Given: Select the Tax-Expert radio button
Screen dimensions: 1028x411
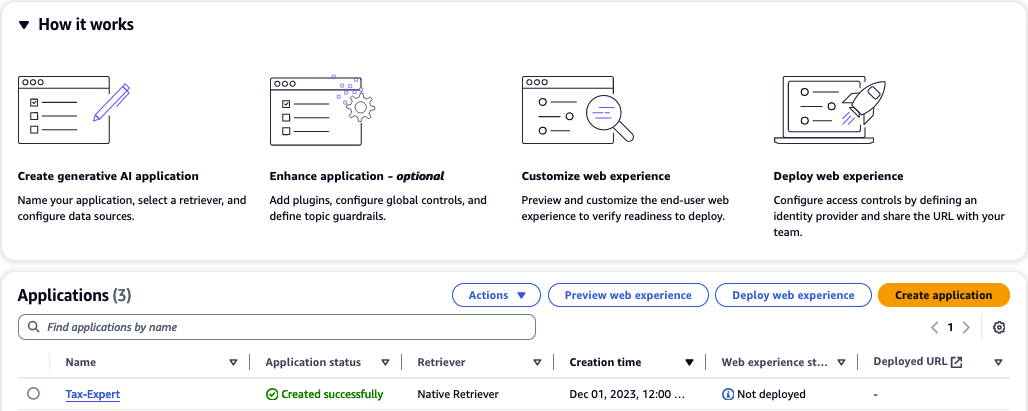Looking at the screenshot, I should (34, 394).
